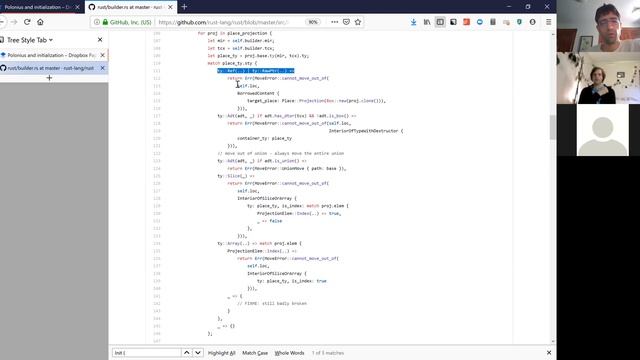
Task: Click the page vertical scrollbar thumb
Action: (x=553, y=127)
